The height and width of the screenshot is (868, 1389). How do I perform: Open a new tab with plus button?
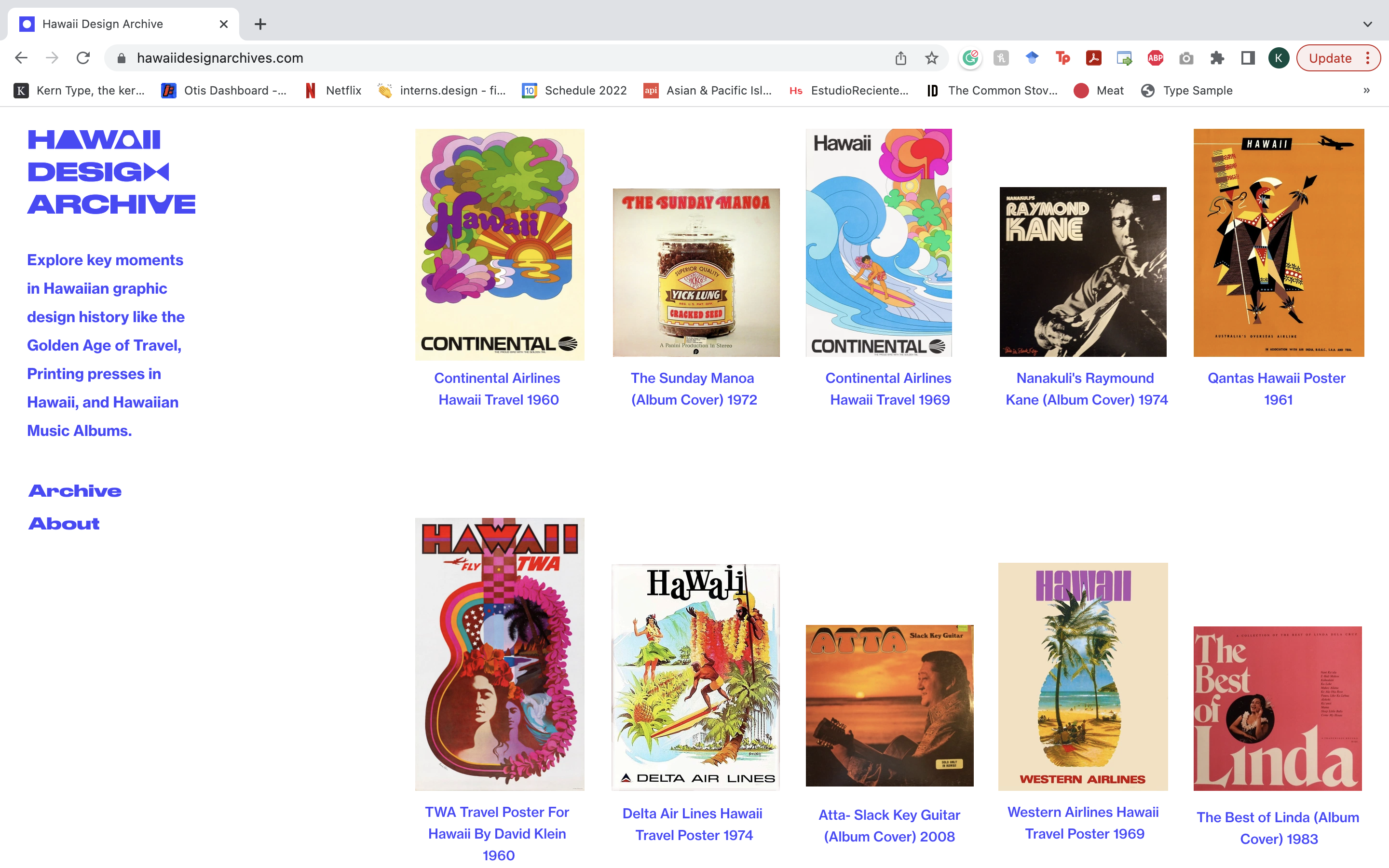pyautogui.click(x=260, y=24)
